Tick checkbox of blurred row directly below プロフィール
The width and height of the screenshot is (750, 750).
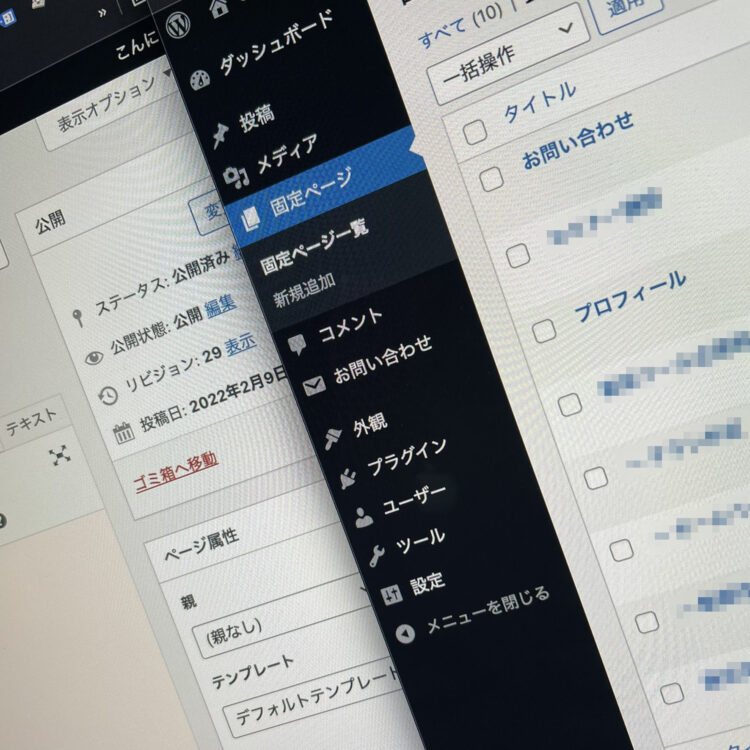(570, 405)
